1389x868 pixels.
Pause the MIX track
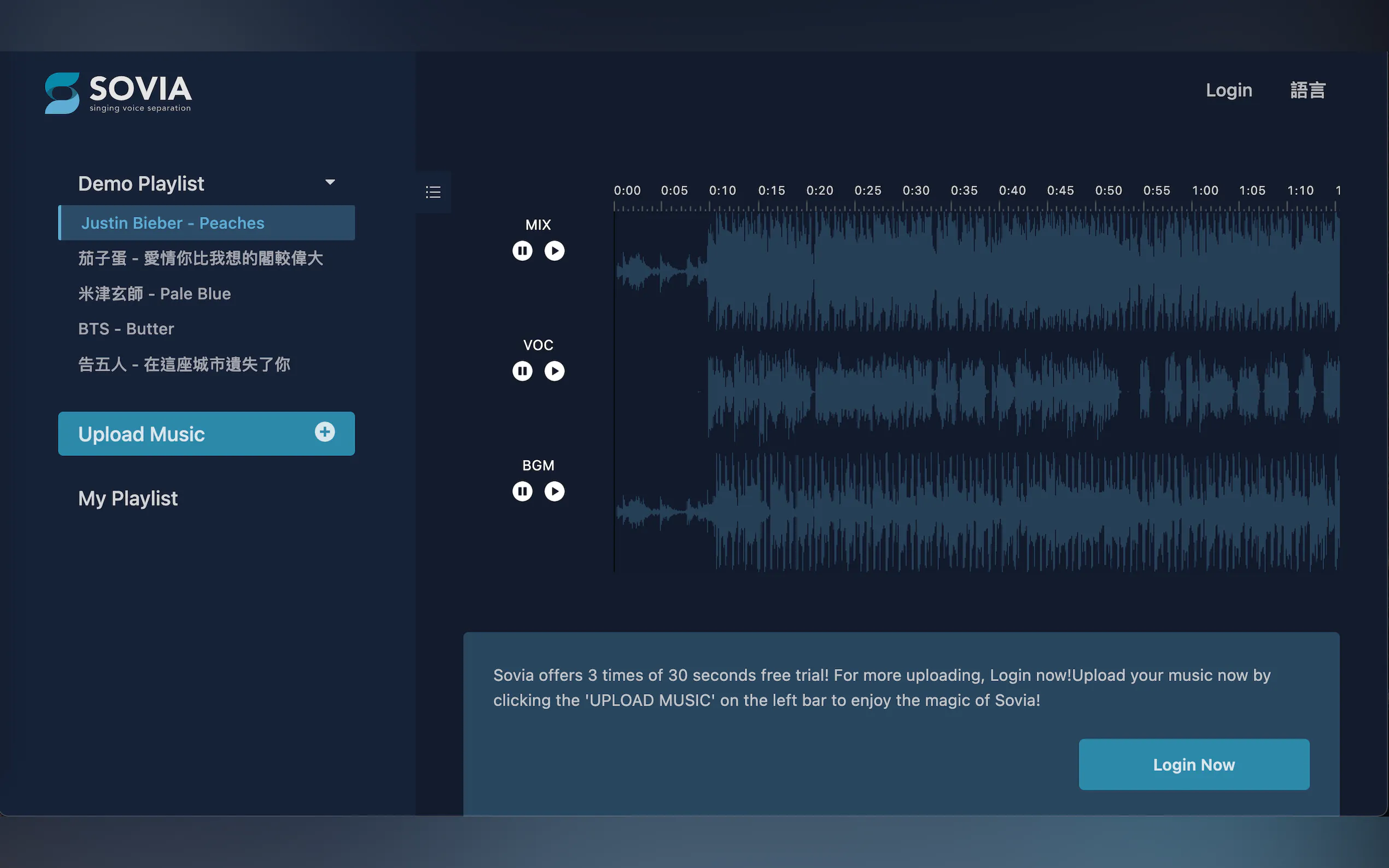tap(522, 251)
